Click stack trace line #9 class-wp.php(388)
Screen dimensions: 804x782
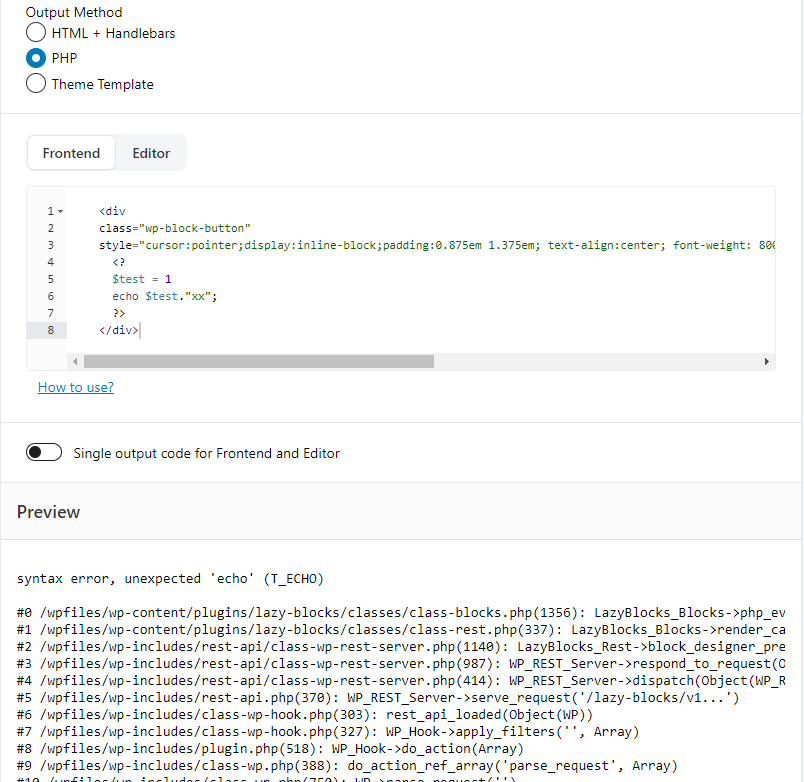click(x=347, y=766)
